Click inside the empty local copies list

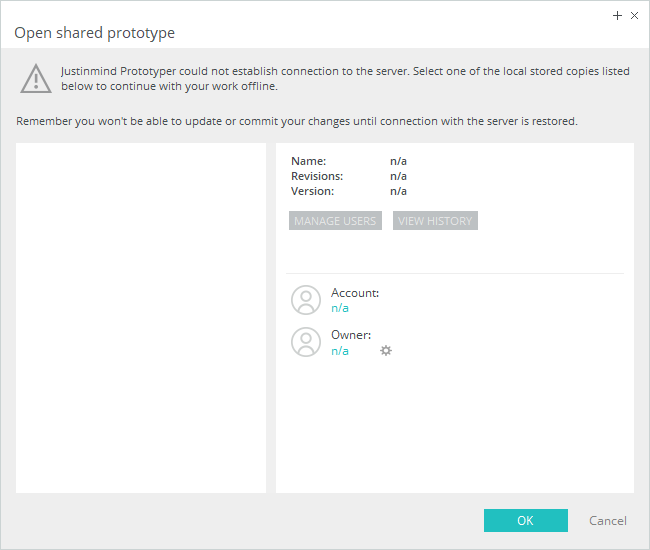pos(141,318)
